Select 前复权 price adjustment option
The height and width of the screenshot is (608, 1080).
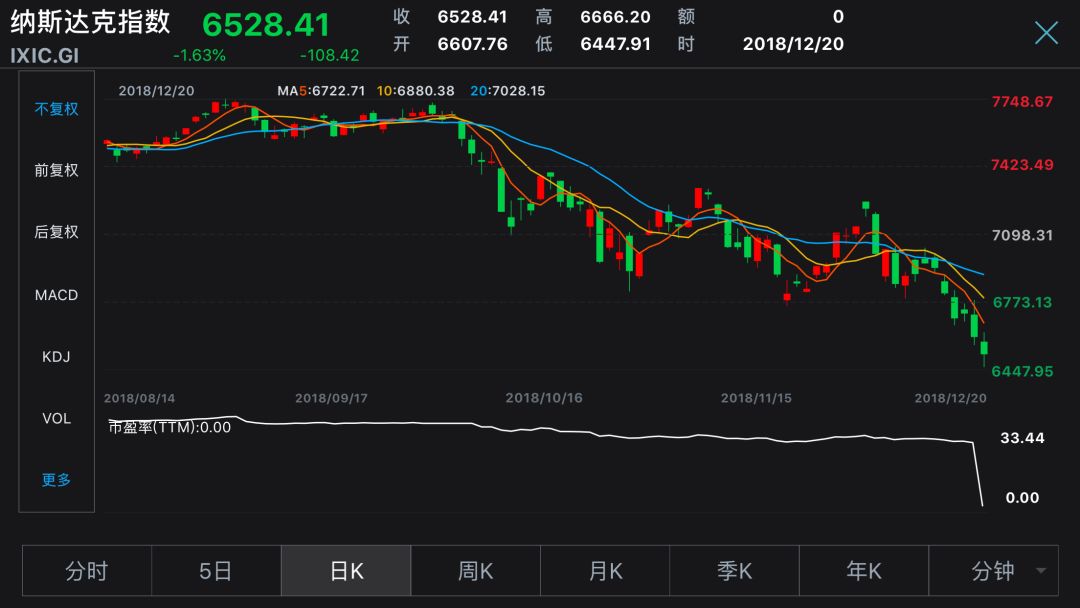coord(56,170)
